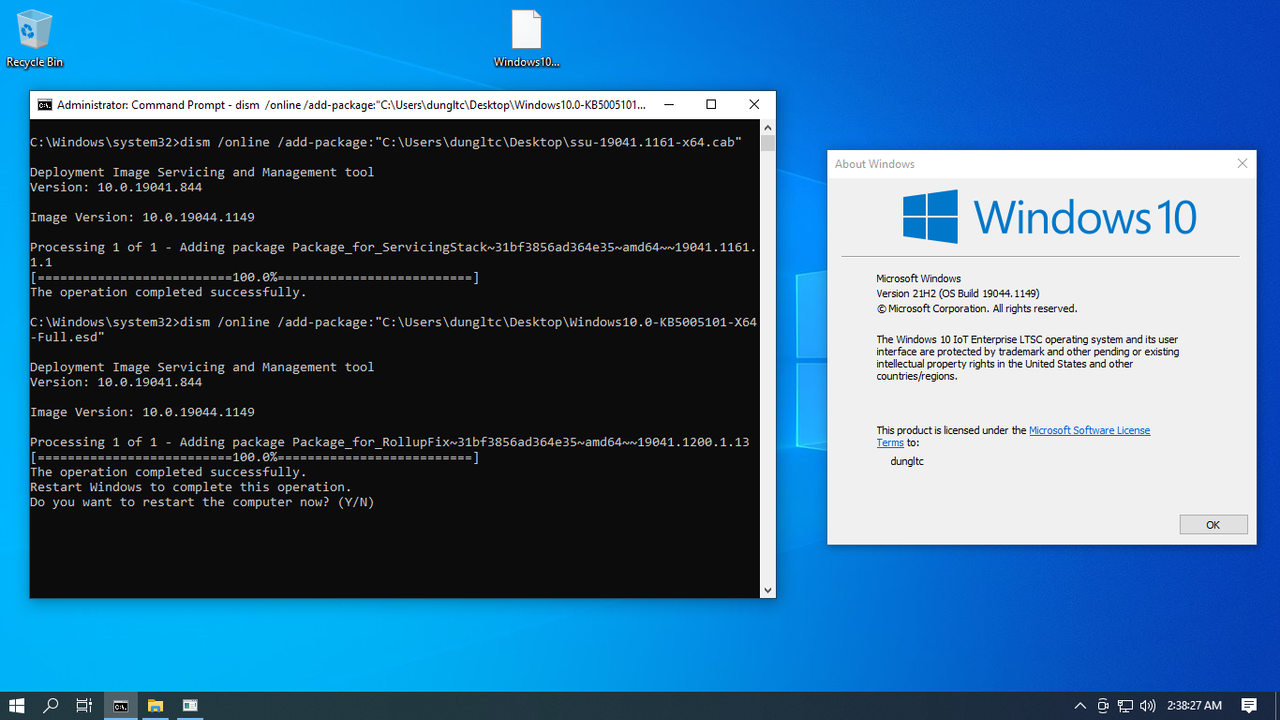This screenshot has height=720, width=1280.
Task: Minimize the Command Prompt window
Action: pyautogui.click(x=668, y=104)
